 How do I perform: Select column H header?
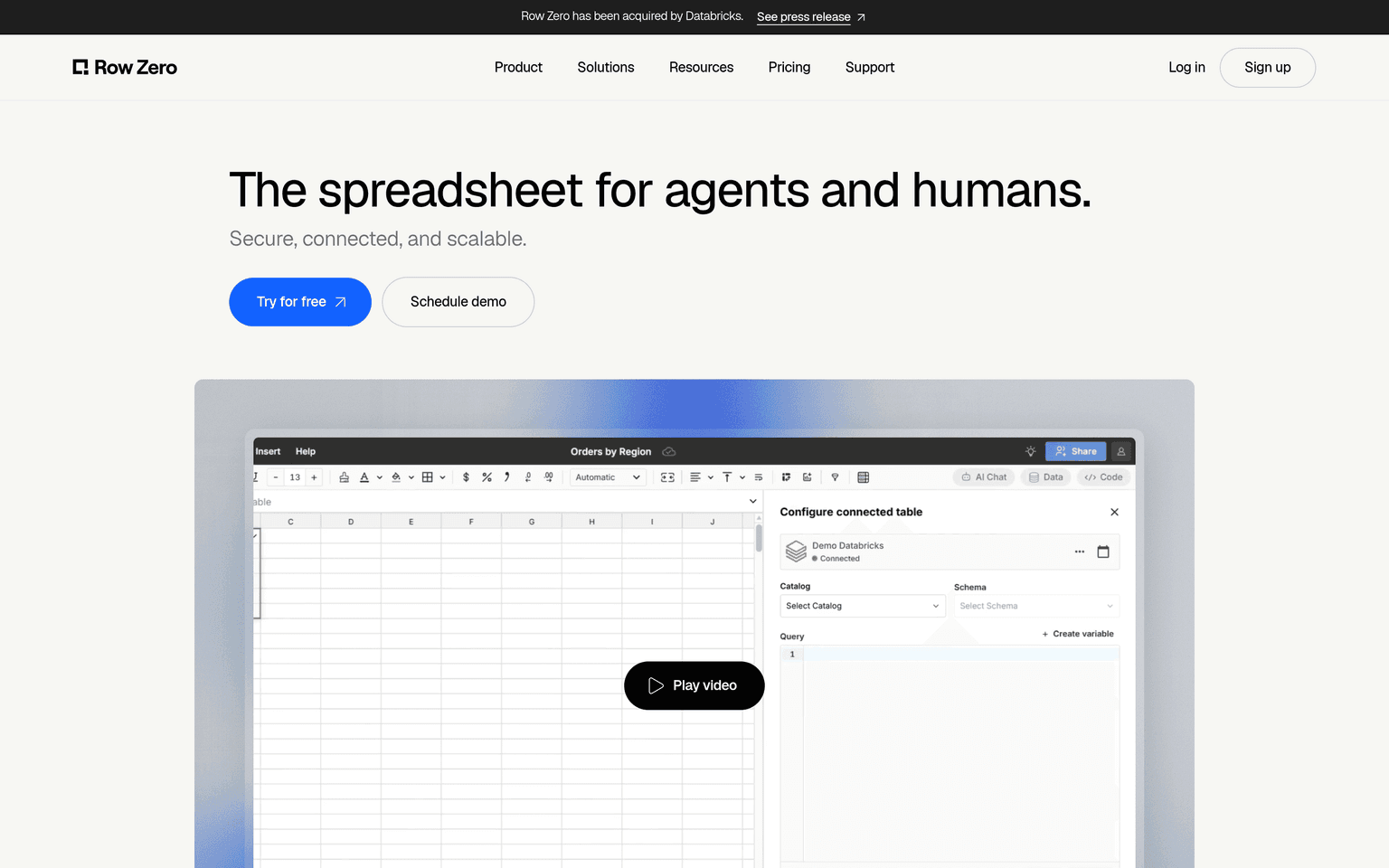591,522
